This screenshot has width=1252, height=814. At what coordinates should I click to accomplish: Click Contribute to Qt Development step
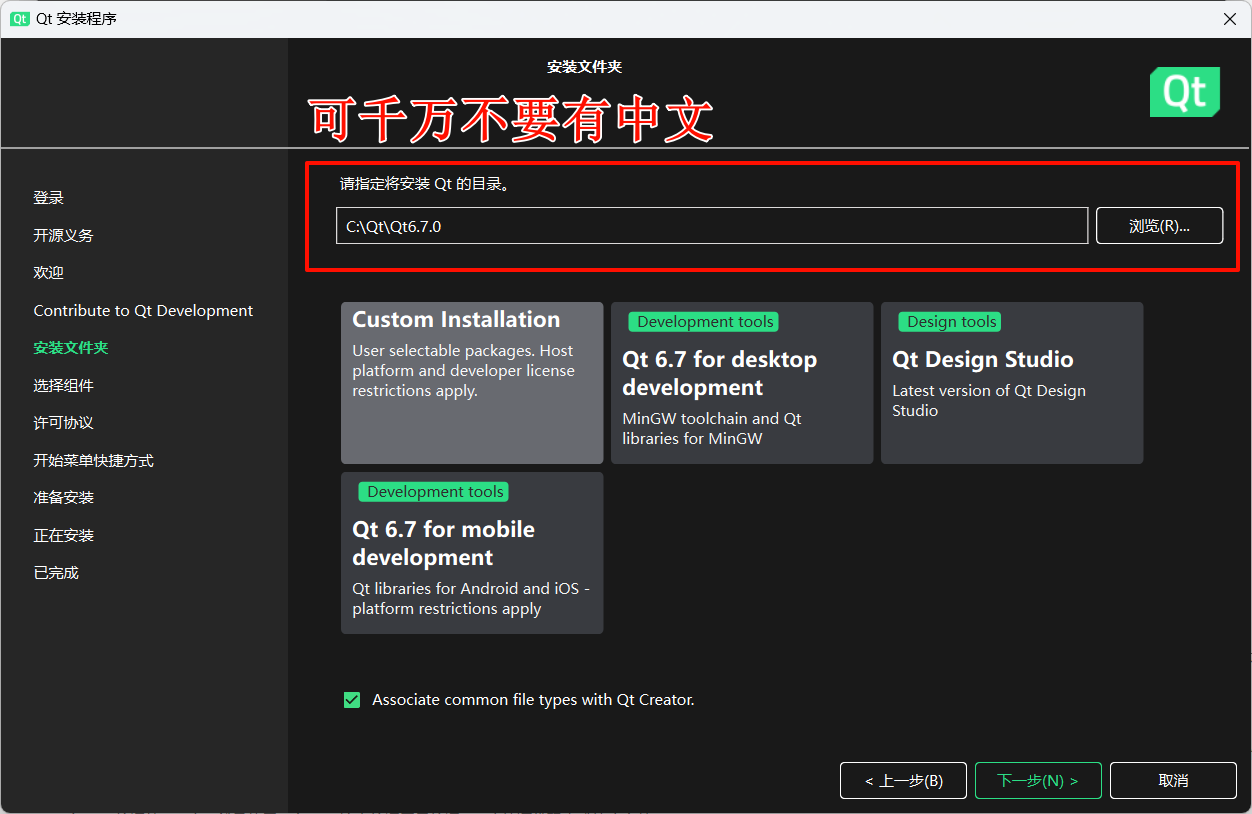click(x=143, y=310)
